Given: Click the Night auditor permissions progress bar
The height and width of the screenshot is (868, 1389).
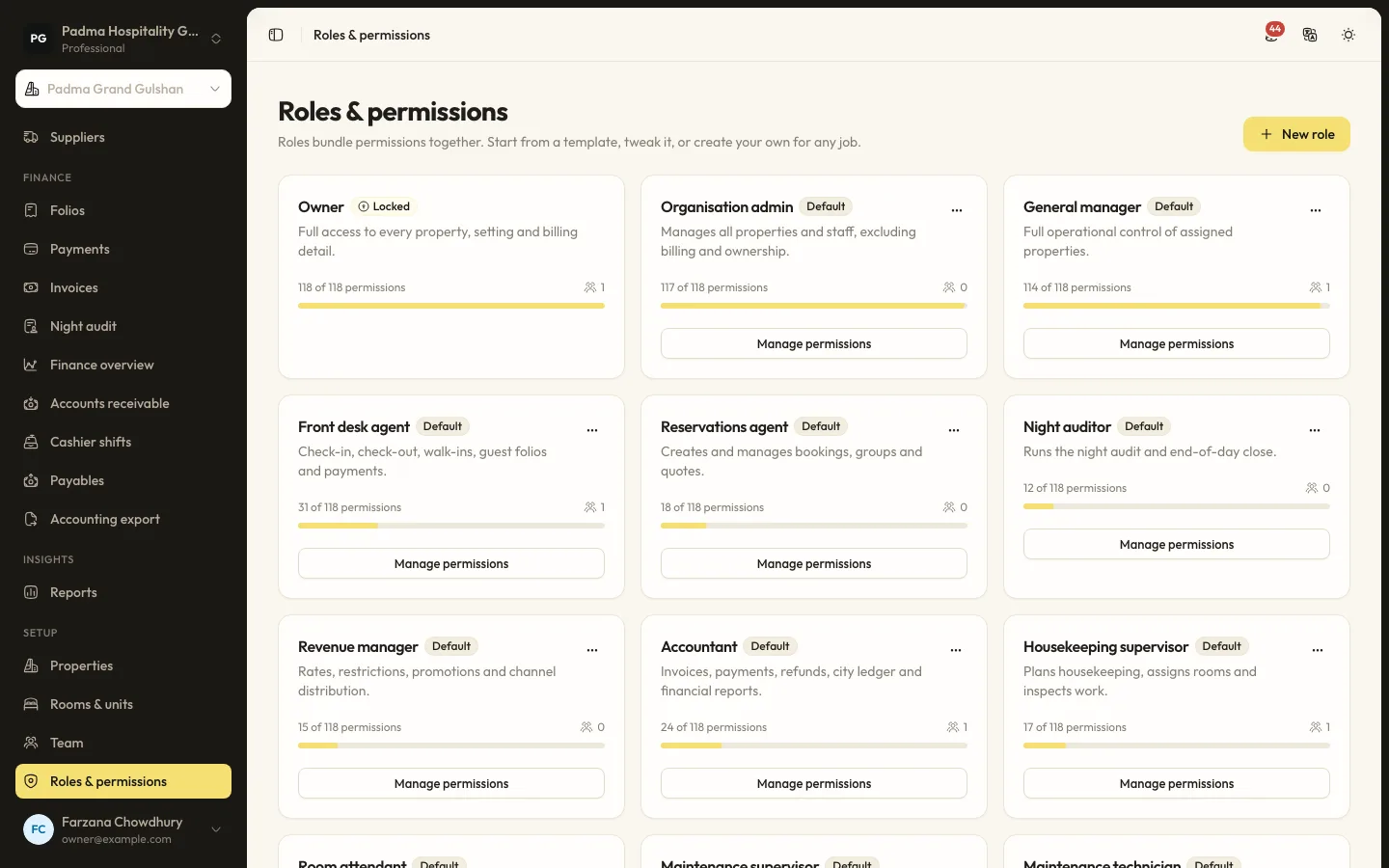Looking at the screenshot, I should pos(1177,506).
